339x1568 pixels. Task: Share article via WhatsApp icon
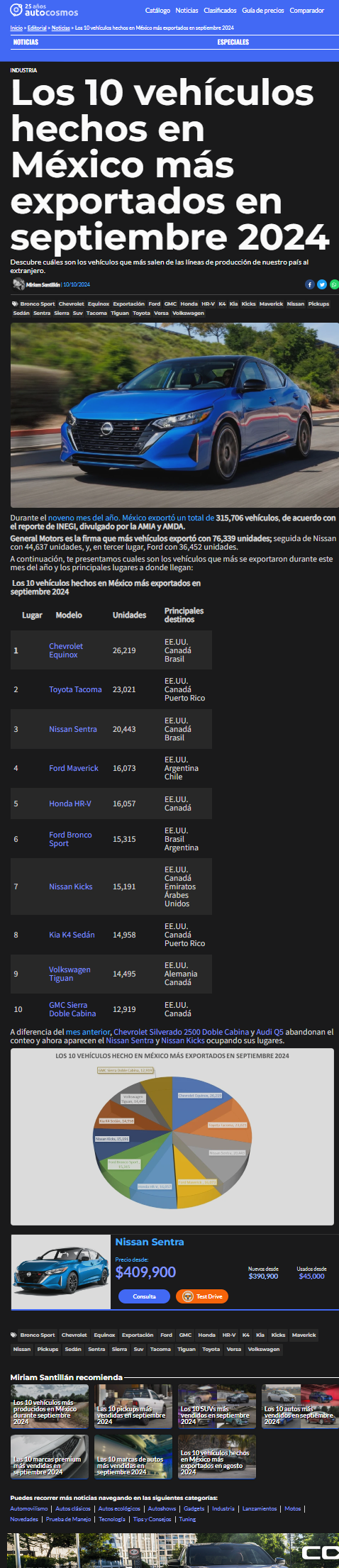point(334,284)
